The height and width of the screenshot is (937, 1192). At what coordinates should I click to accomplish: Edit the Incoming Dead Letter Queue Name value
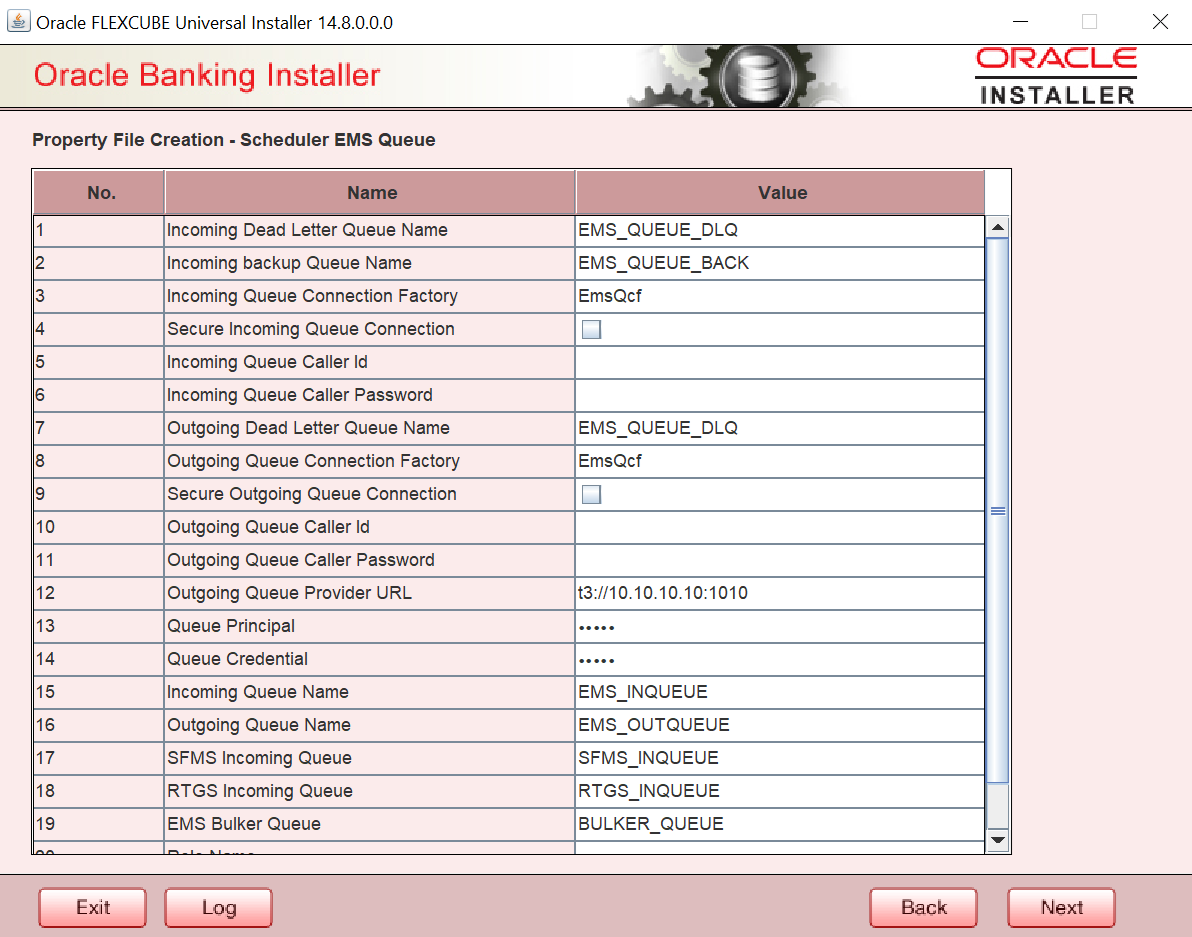coord(780,230)
